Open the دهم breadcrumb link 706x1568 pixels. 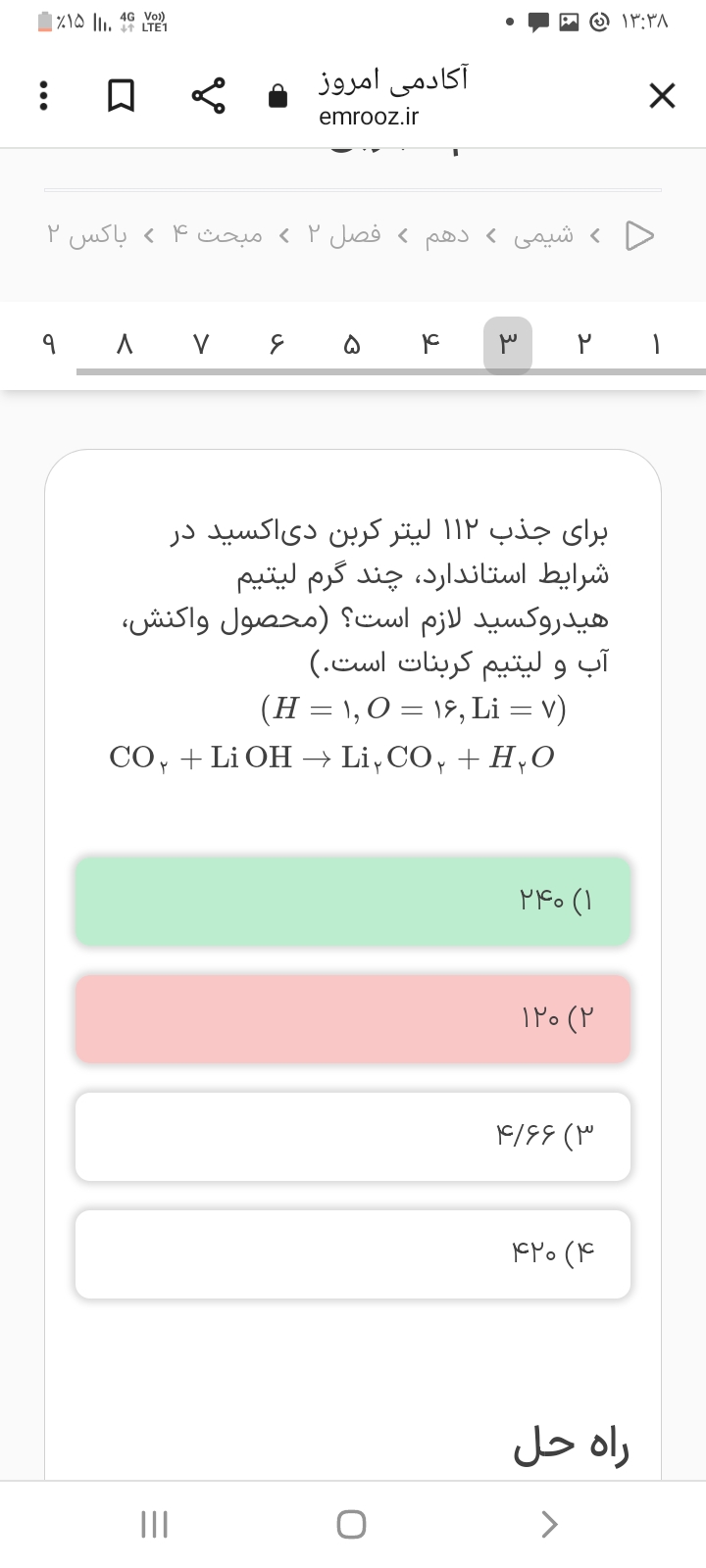[447, 235]
